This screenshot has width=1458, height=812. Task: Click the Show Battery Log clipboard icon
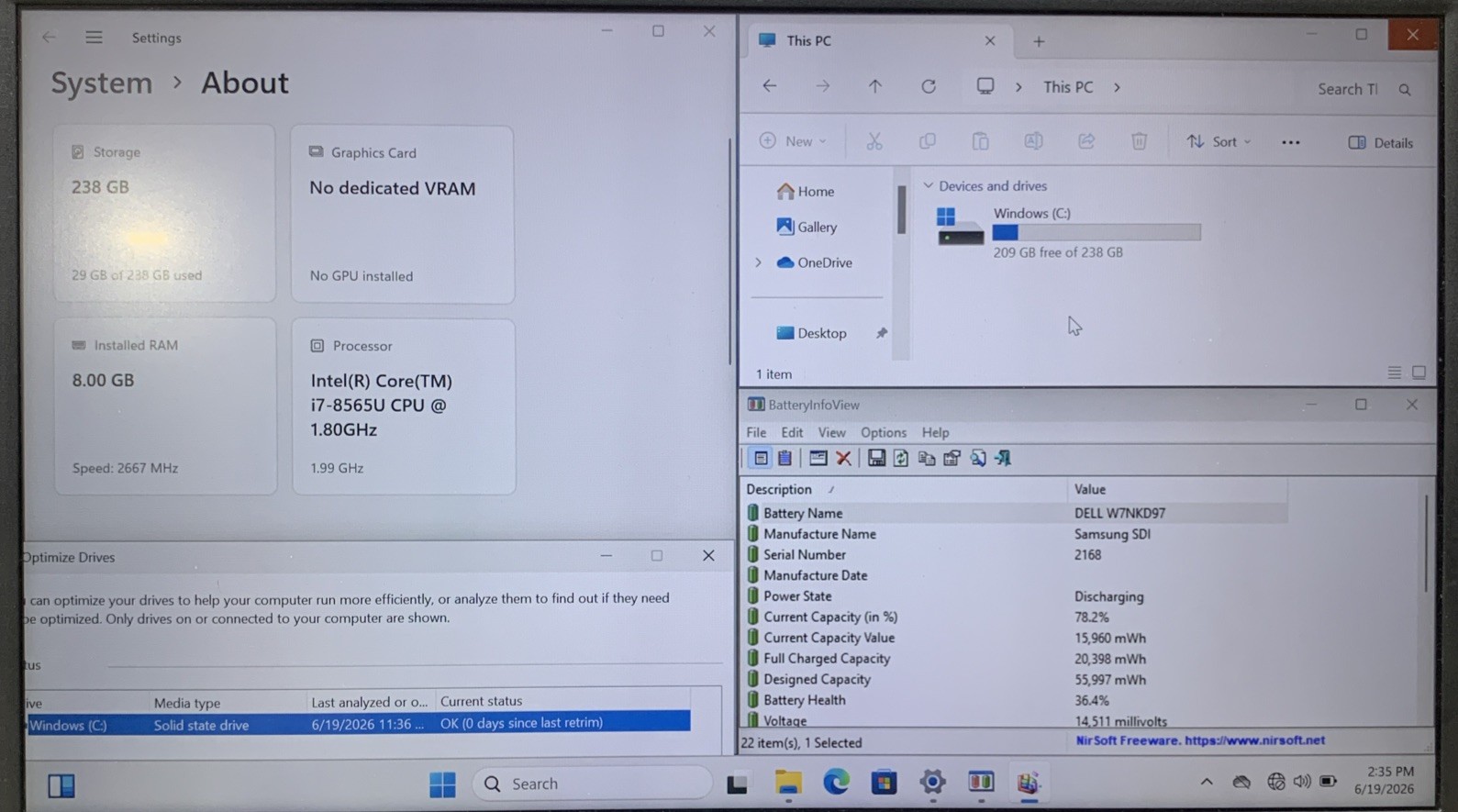click(785, 458)
